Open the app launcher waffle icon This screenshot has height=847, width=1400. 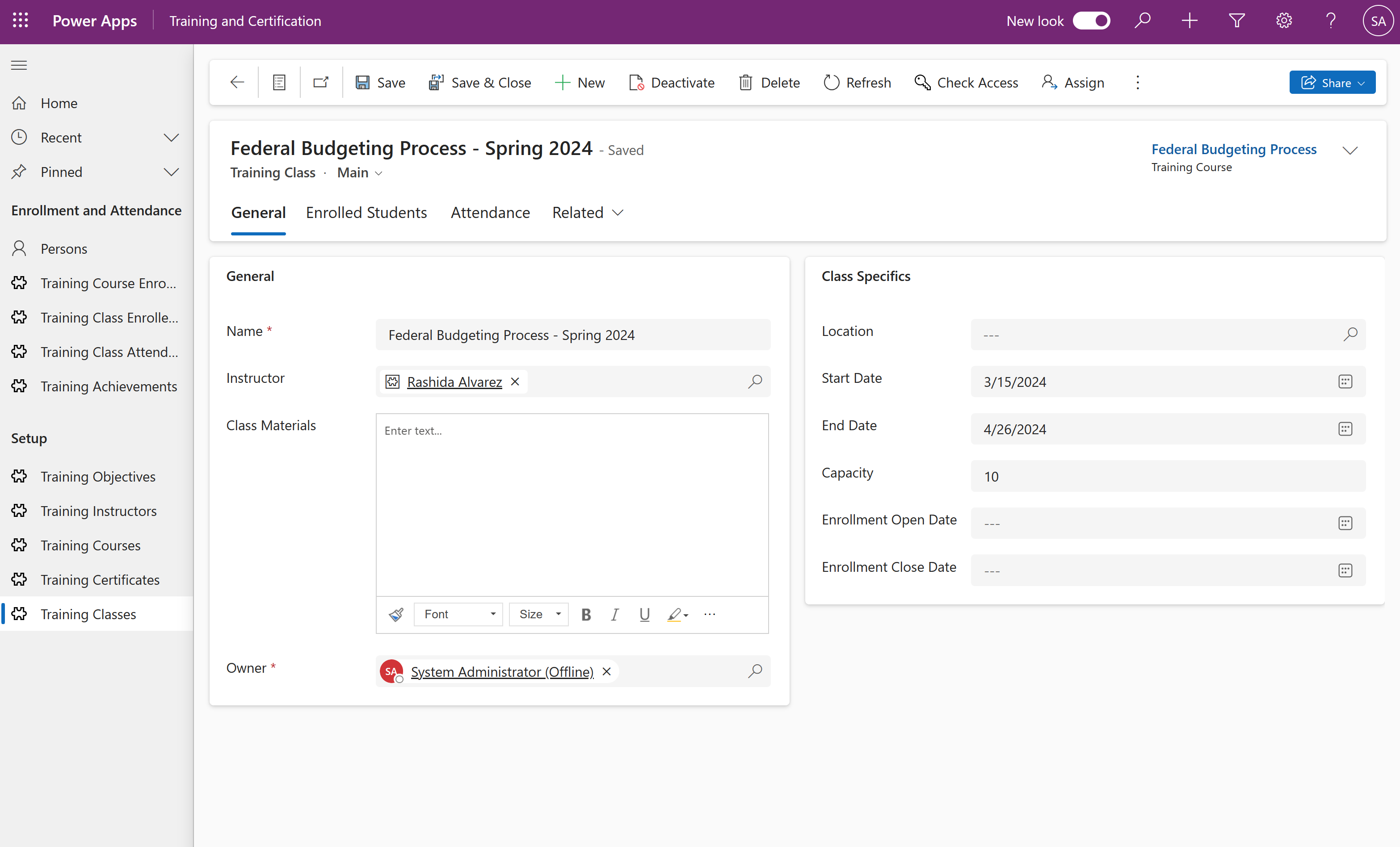21,21
